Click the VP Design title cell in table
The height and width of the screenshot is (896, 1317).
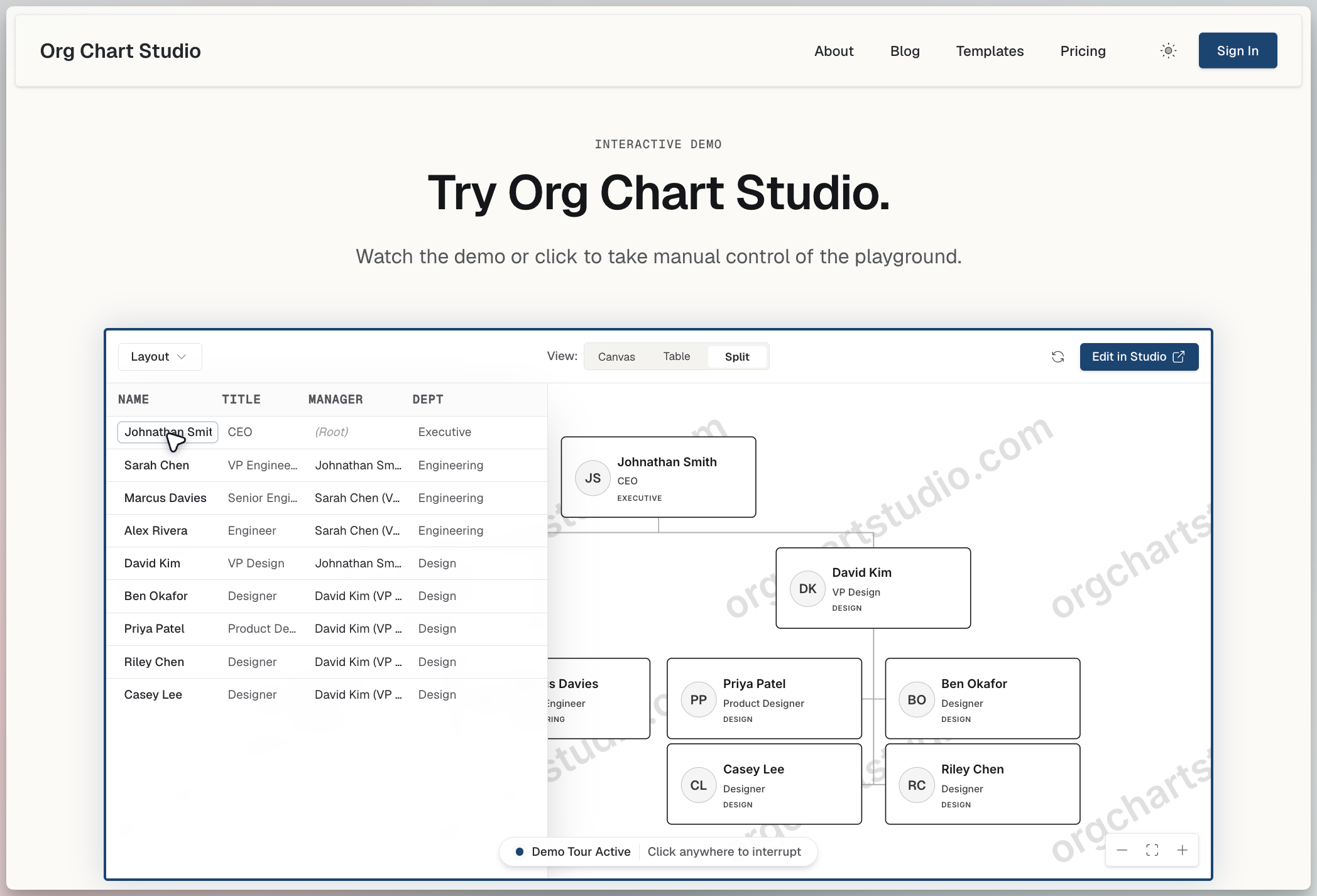pyautogui.click(x=256, y=563)
